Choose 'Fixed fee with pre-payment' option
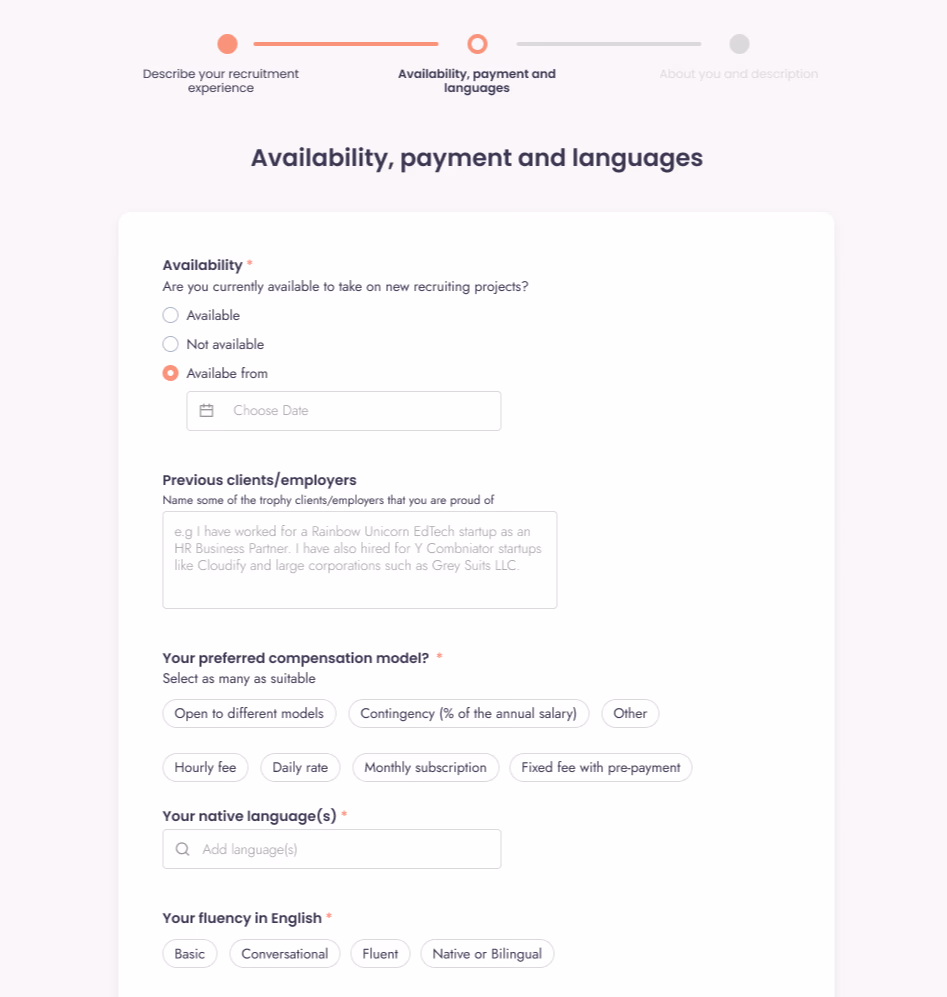Image resolution: width=947 pixels, height=997 pixels. click(600, 767)
